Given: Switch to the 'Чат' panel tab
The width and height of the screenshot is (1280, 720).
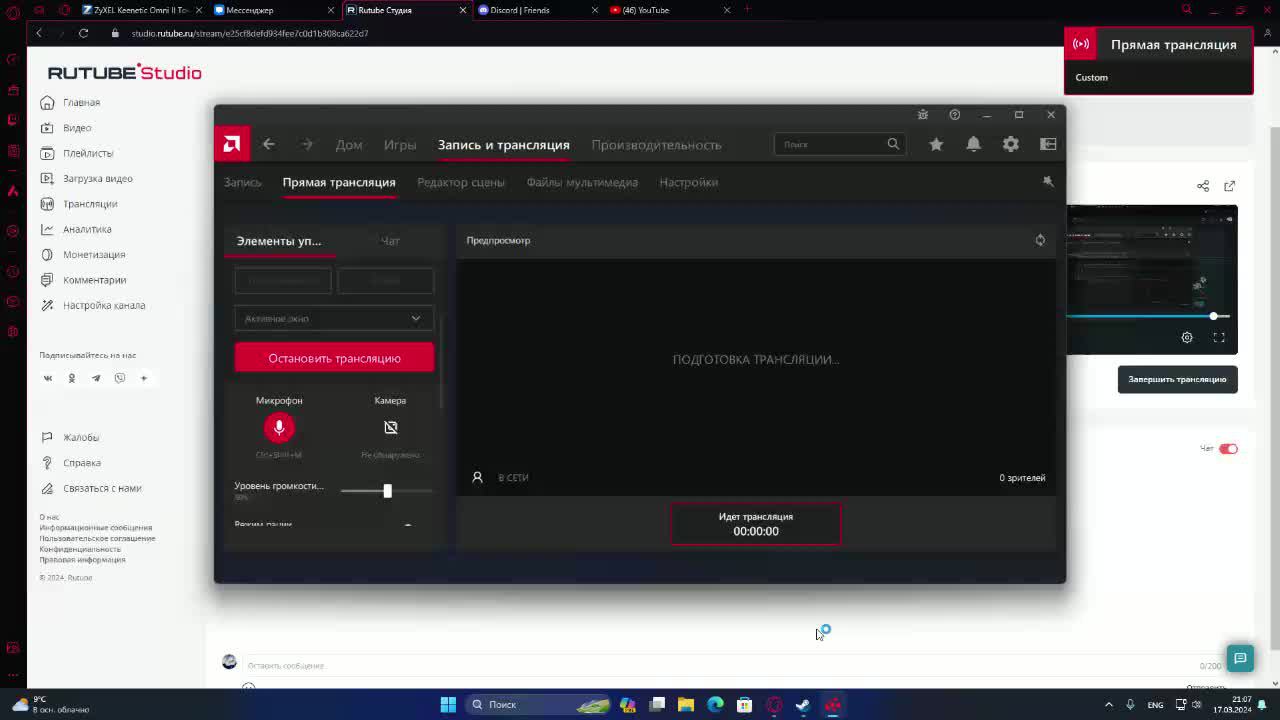Looking at the screenshot, I should click(x=390, y=241).
